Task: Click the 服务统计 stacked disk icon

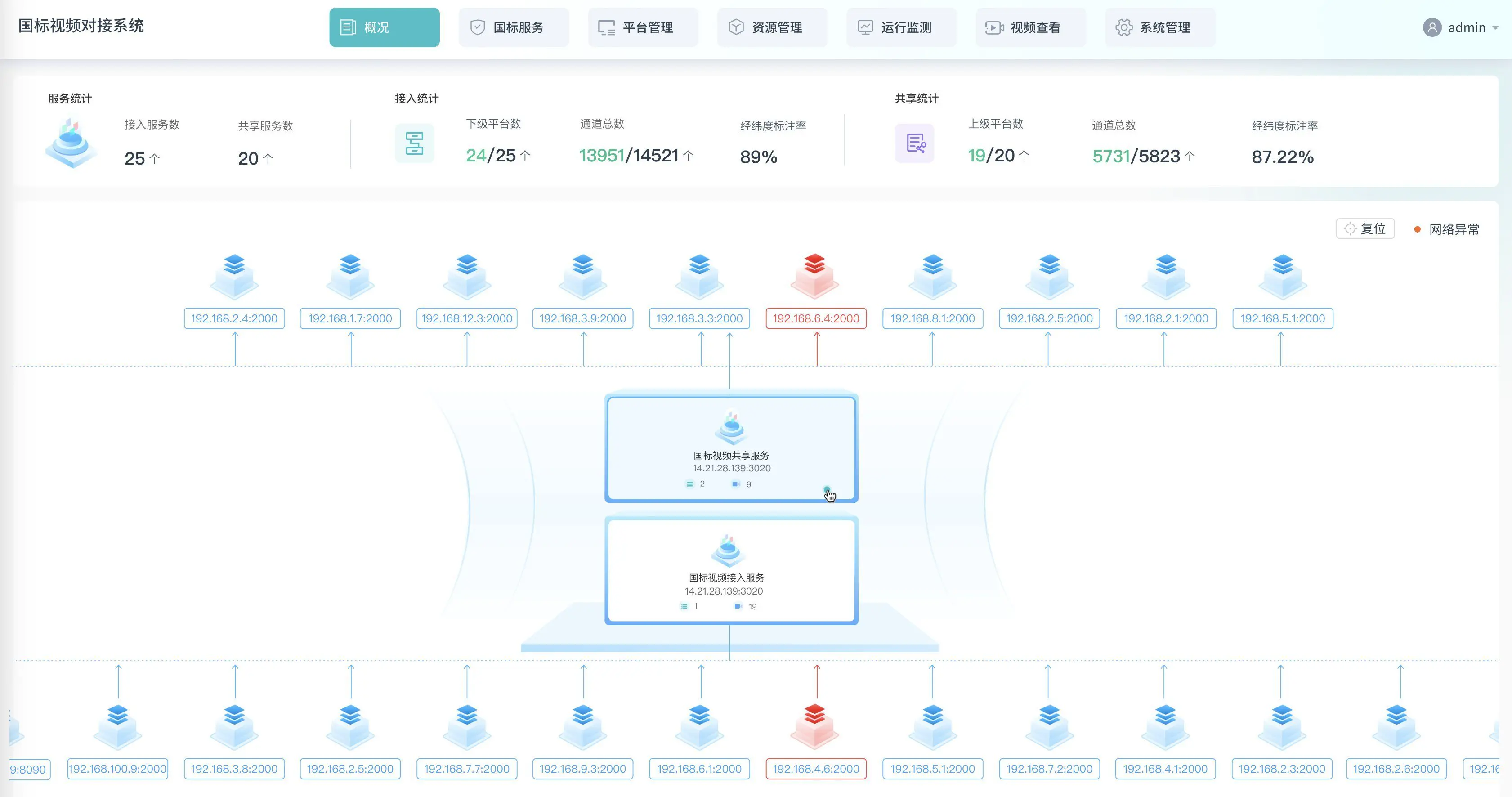Action: 71,143
